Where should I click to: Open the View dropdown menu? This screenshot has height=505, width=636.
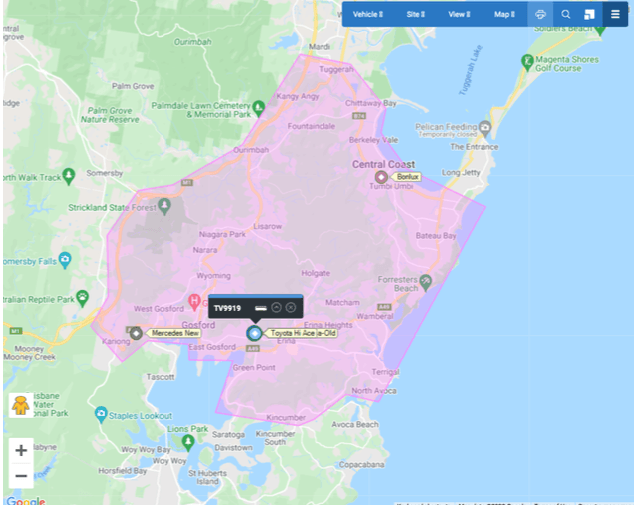[459, 14]
